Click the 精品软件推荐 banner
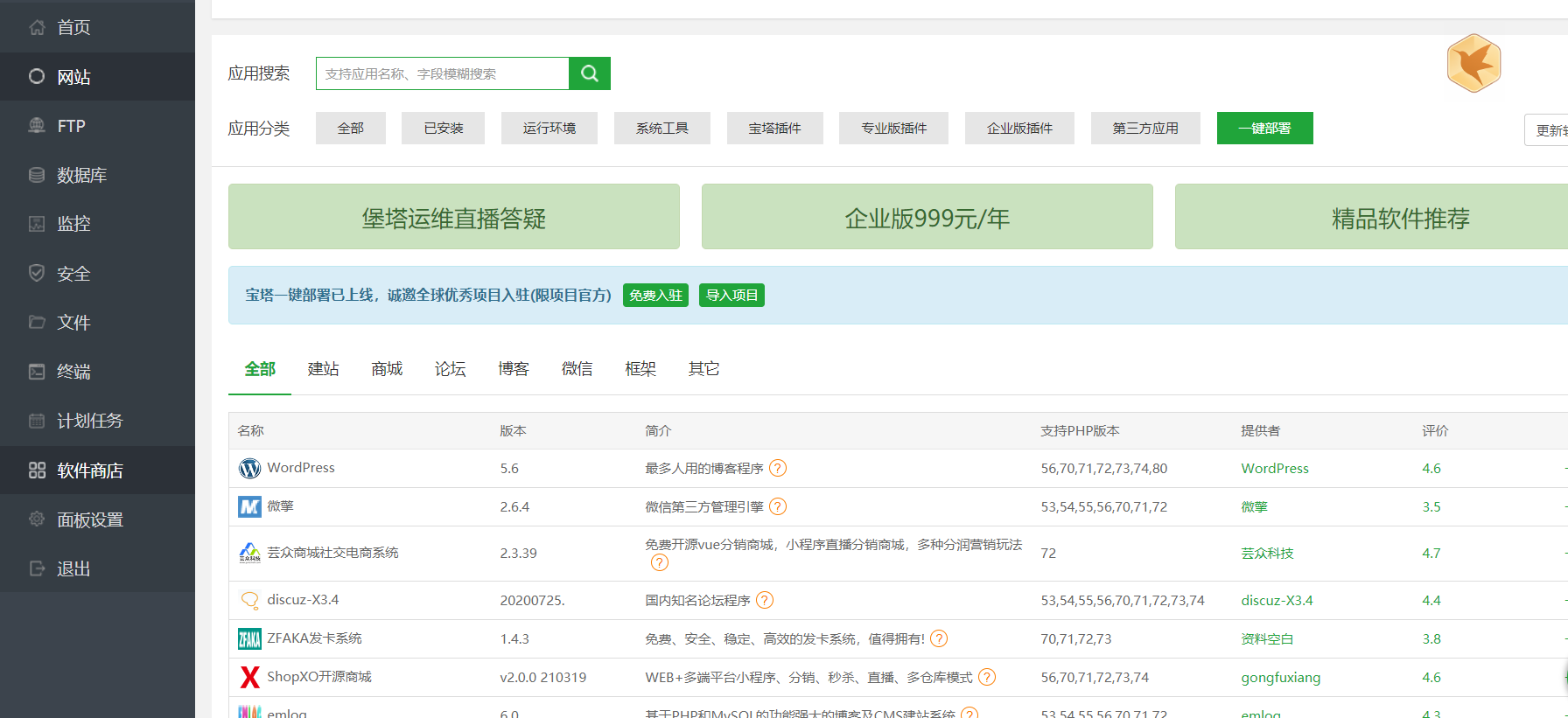The image size is (1568, 718). coord(1372,217)
